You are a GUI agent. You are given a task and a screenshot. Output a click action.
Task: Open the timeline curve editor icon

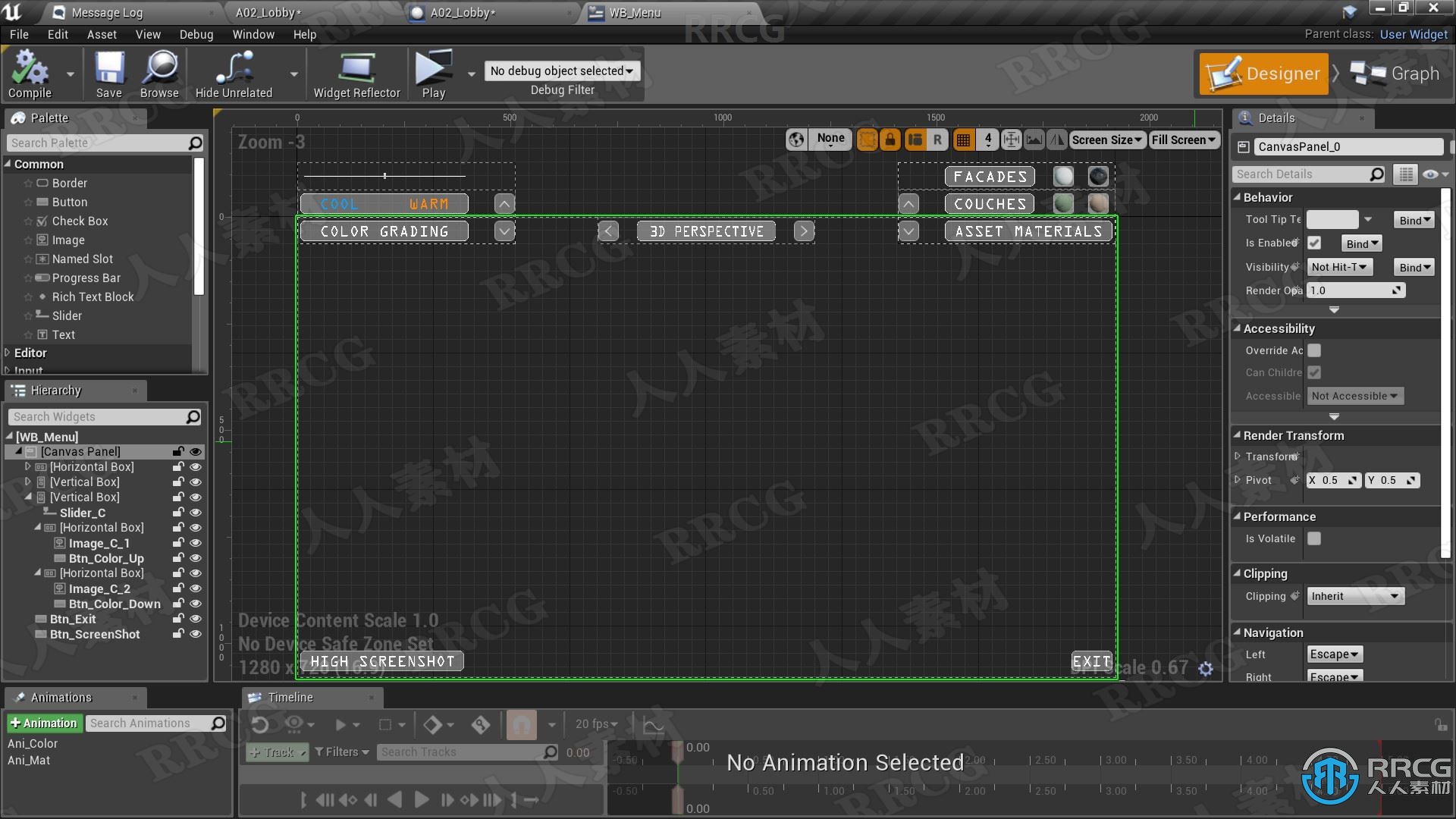point(653,725)
